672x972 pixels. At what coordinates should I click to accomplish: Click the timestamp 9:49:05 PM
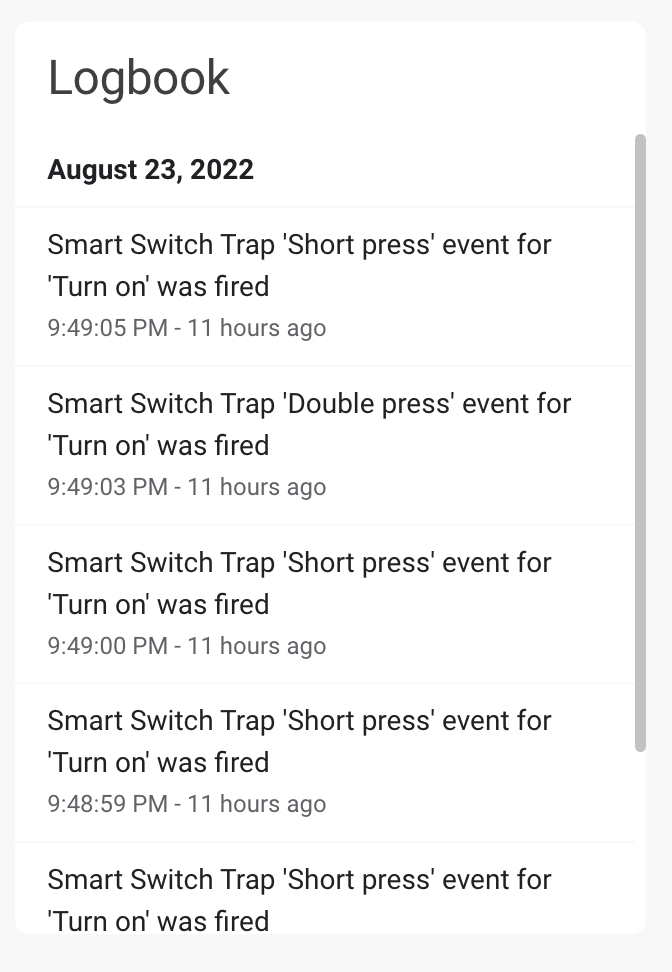107,328
